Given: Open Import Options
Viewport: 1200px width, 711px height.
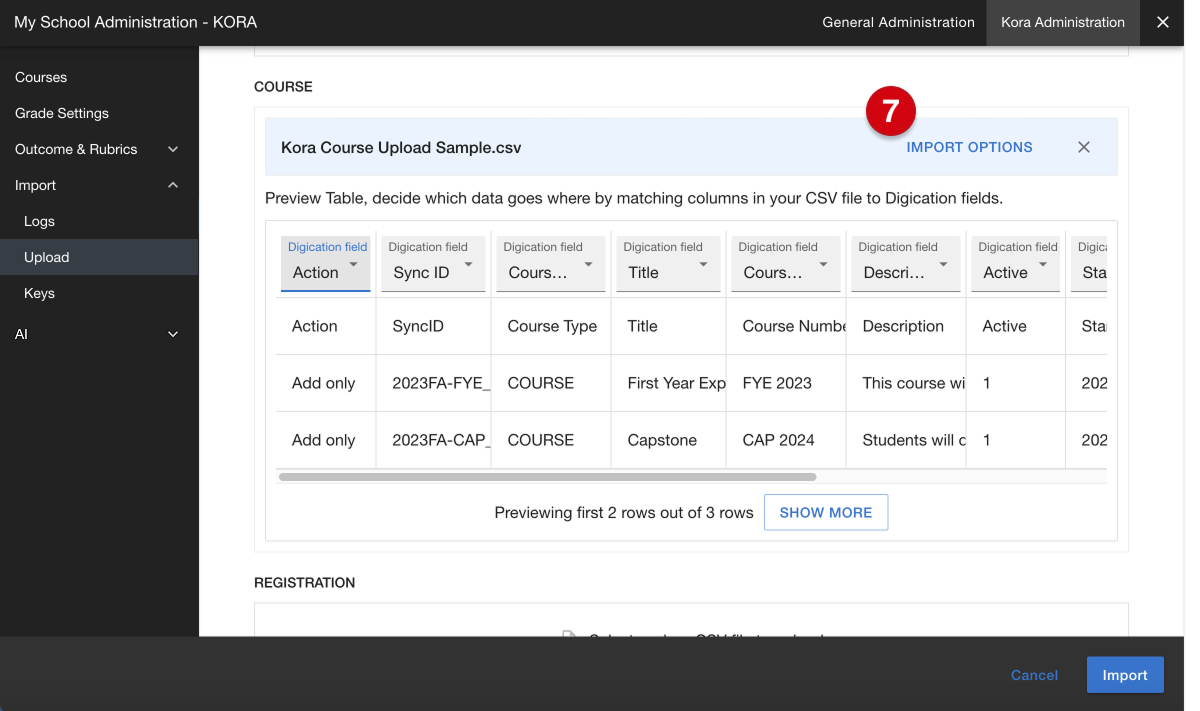Looking at the screenshot, I should click(969, 147).
